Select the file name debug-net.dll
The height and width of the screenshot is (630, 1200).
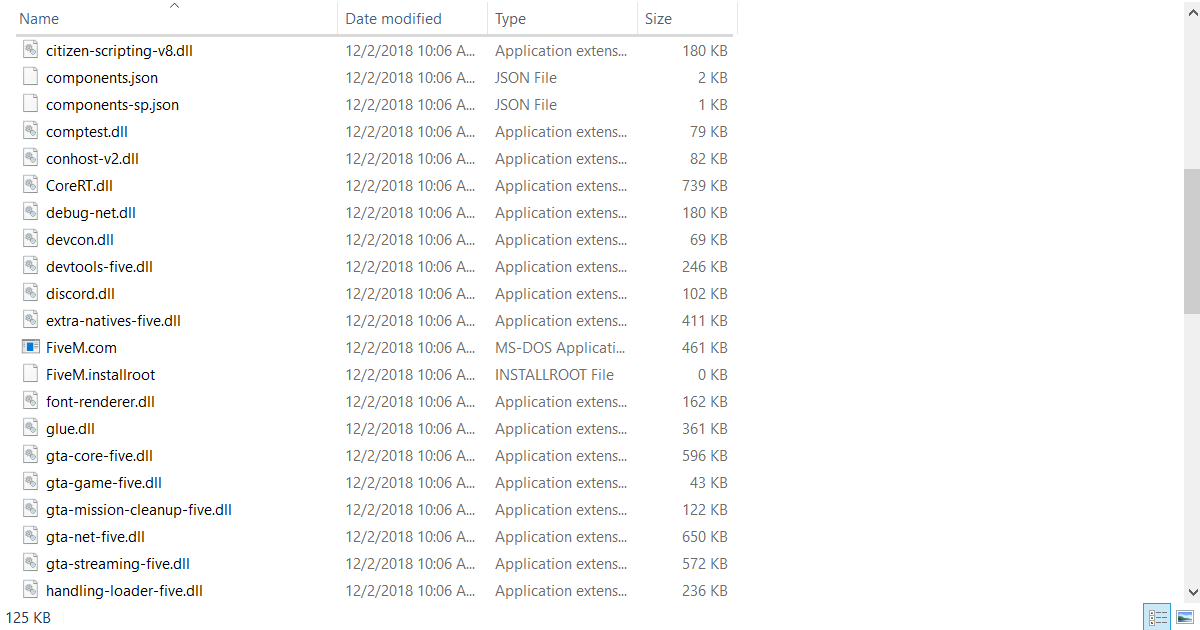click(91, 213)
